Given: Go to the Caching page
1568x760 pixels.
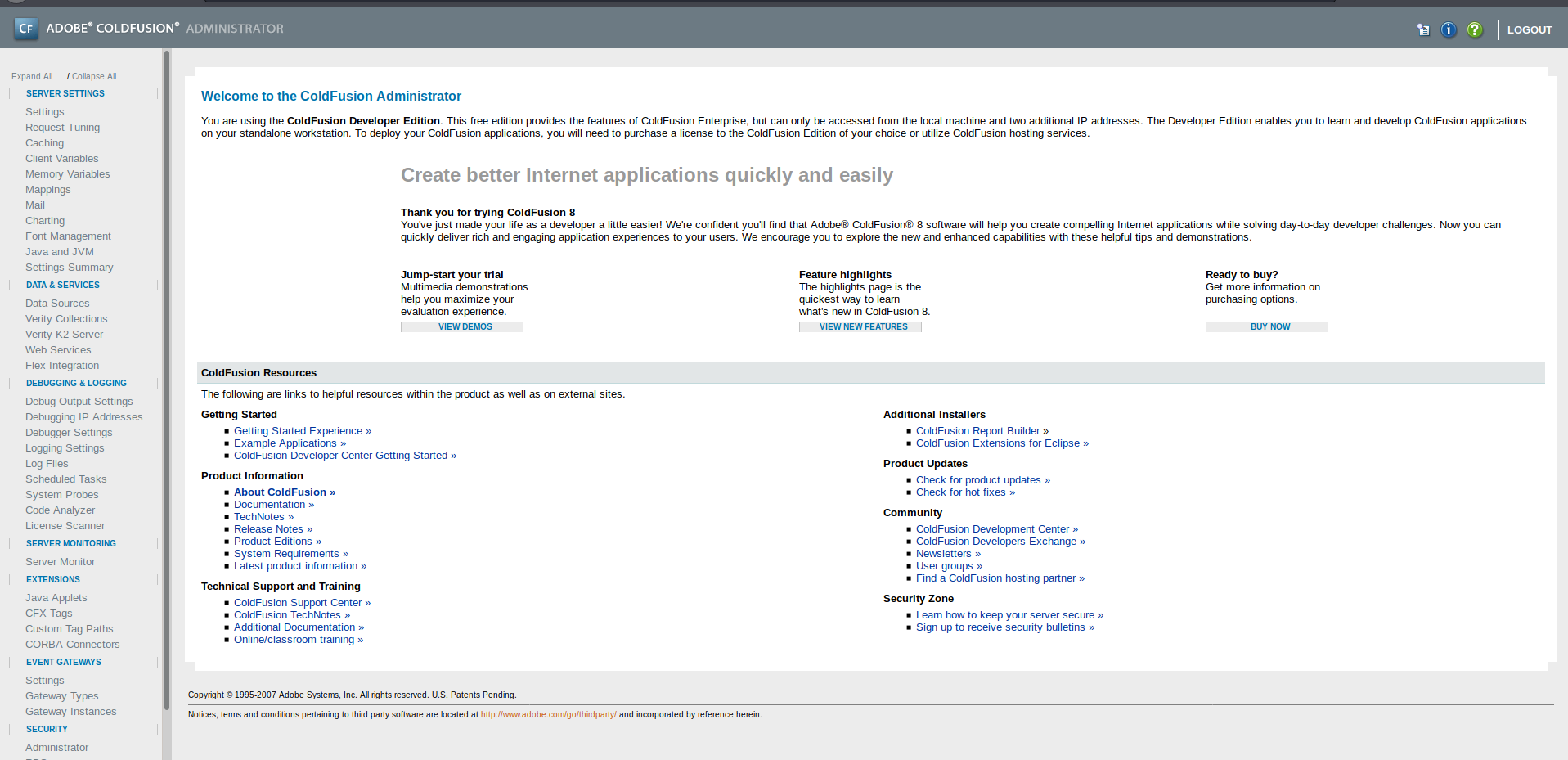Looking at the screenshot, I should click(x=44, y=143).
